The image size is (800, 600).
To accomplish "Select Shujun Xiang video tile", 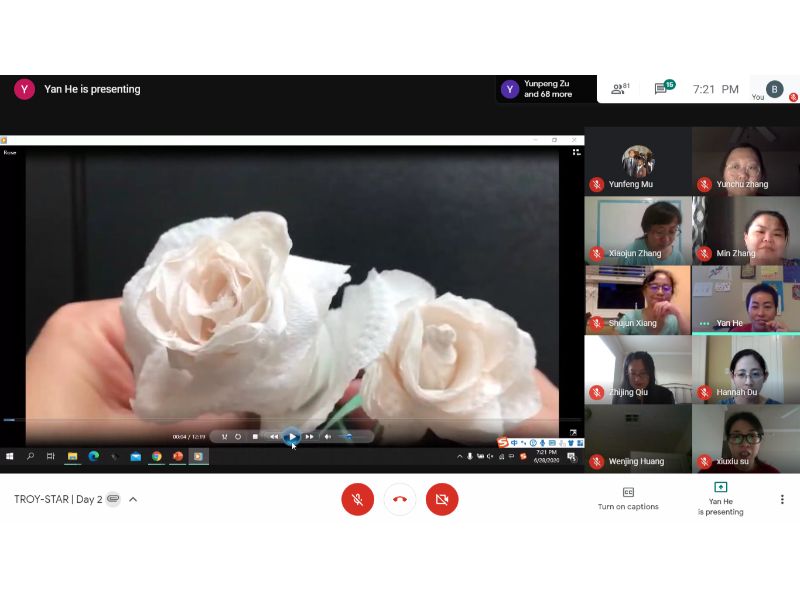I will point(637,300).
